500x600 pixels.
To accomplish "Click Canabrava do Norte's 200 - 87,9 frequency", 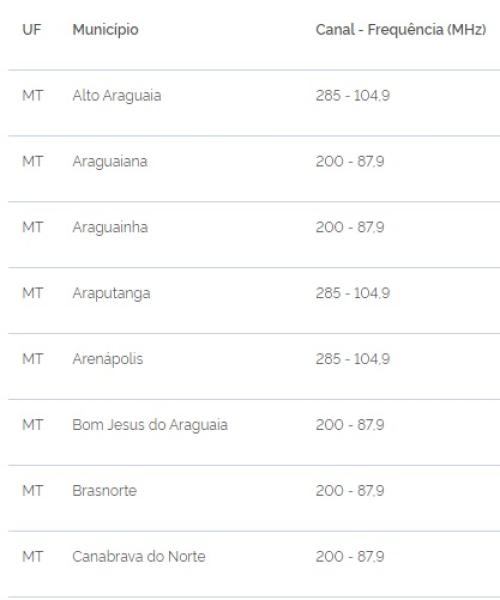I will tap(350, 556).
